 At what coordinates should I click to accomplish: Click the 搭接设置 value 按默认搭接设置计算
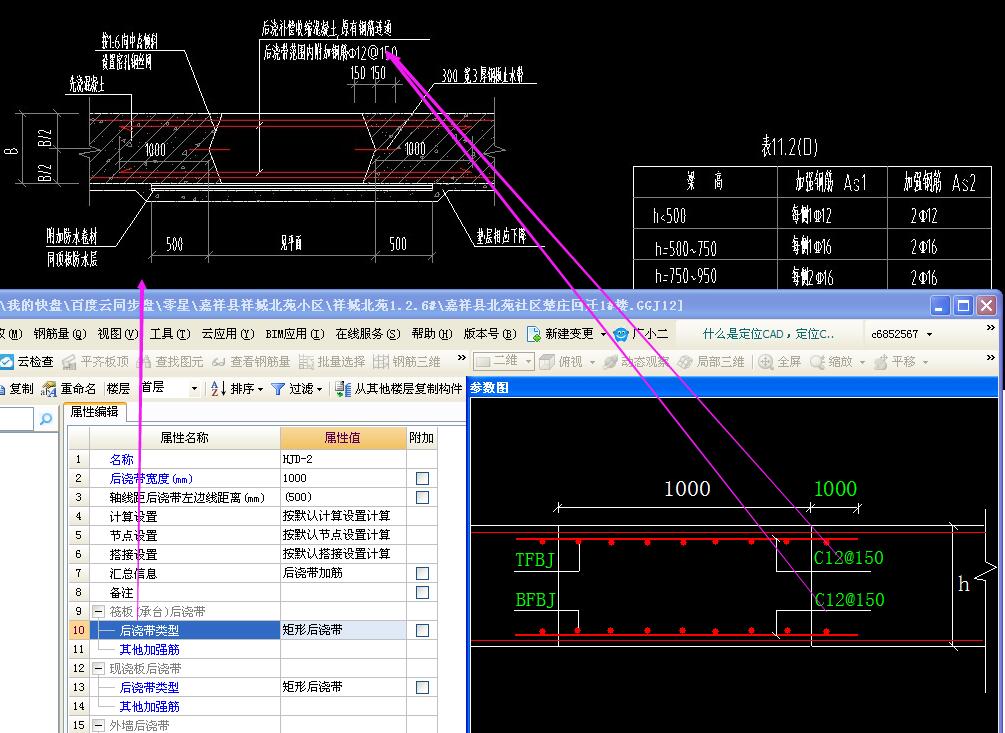pyautogui.click(x=343, y=554)
